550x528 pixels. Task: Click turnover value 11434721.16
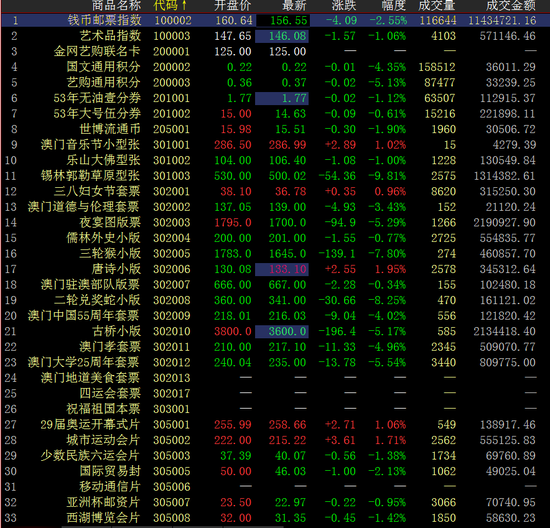[x=502, y=20]
